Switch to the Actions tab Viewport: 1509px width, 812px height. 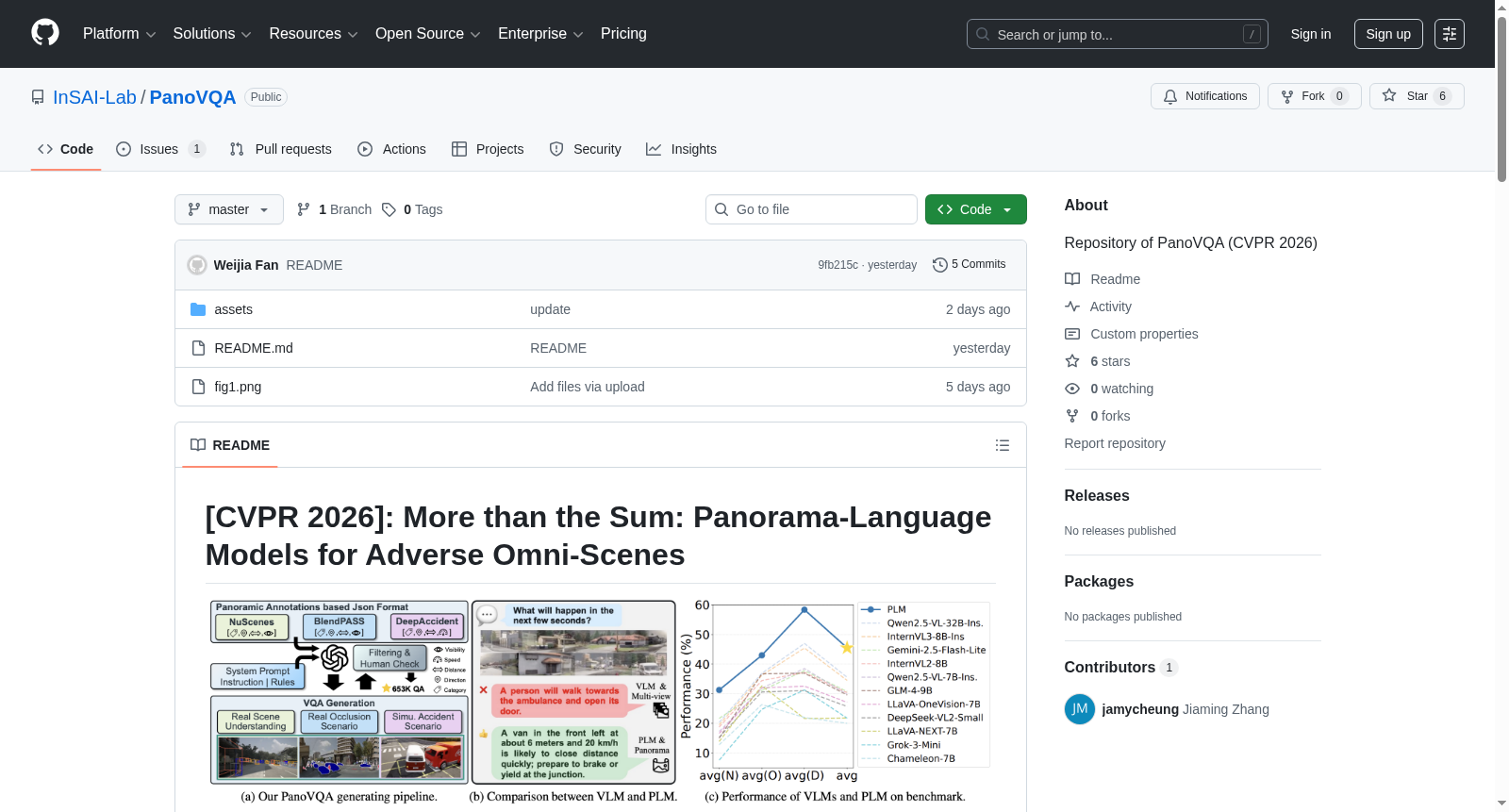(x=392, y=149)
